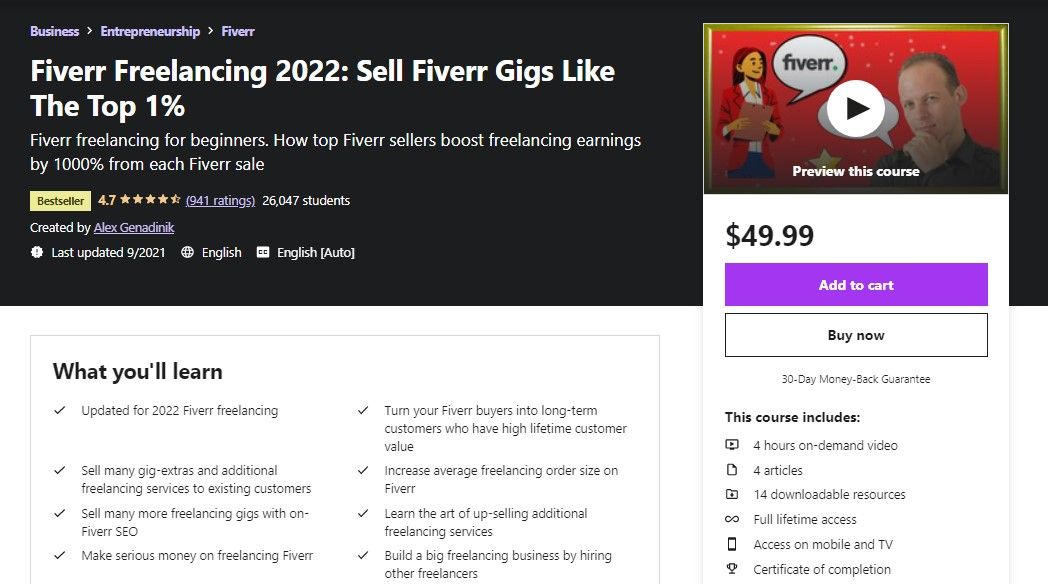Open the 941 ratings link
Viewport: 1048px width, 584px height.
(x=220, y=200)
